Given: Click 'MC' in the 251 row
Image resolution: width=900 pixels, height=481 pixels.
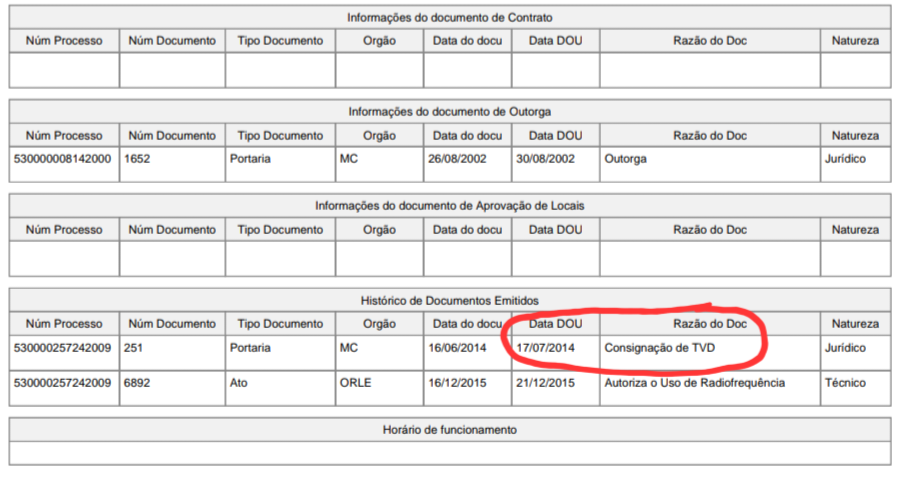Looking at the screenshot, I should (x=349, y=348).
